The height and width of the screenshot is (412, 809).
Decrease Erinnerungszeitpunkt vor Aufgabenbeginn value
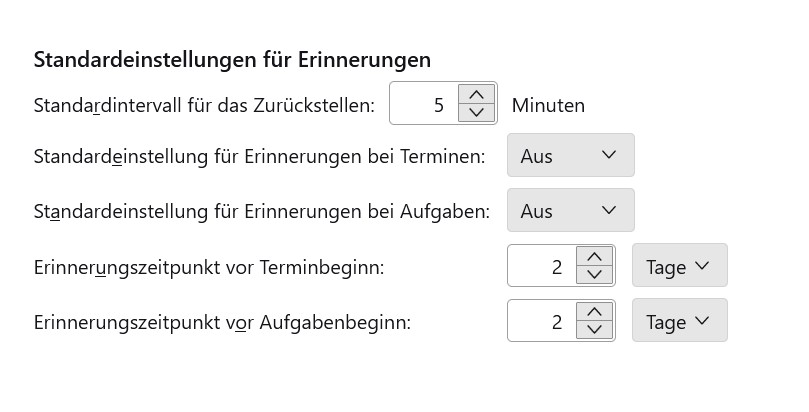595,331
